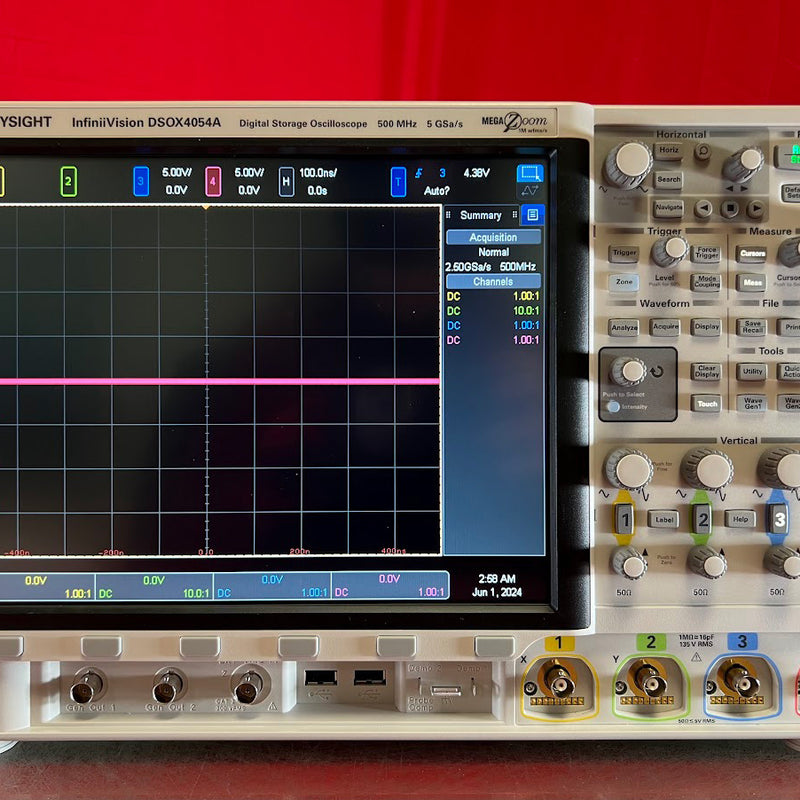The width and height of the screenshot is (800, 800).
Task: Push the Label button
Action: tap(663, 519)
